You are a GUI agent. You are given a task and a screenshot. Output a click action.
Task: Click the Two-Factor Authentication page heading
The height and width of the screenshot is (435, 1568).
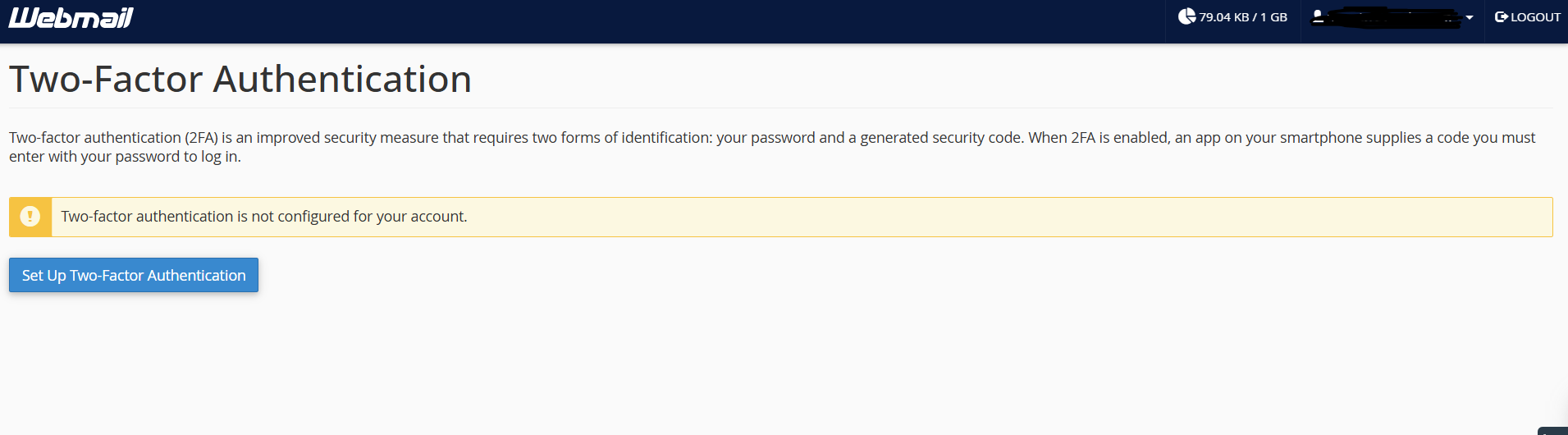point(240,80)
